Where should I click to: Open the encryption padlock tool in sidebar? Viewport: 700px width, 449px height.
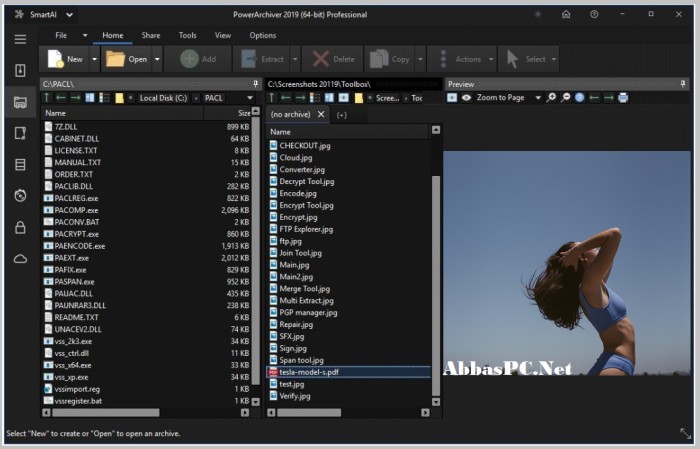click(20, 228)
